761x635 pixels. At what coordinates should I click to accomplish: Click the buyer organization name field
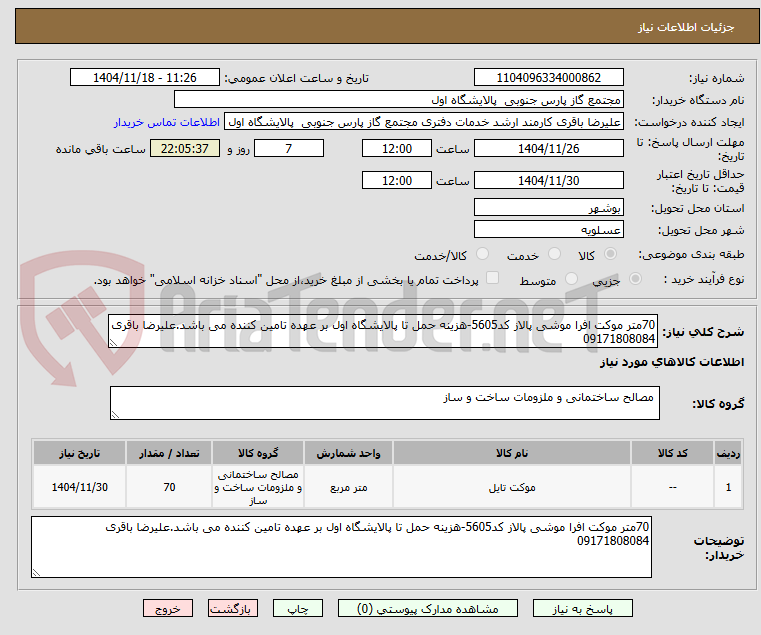[398, 100]
